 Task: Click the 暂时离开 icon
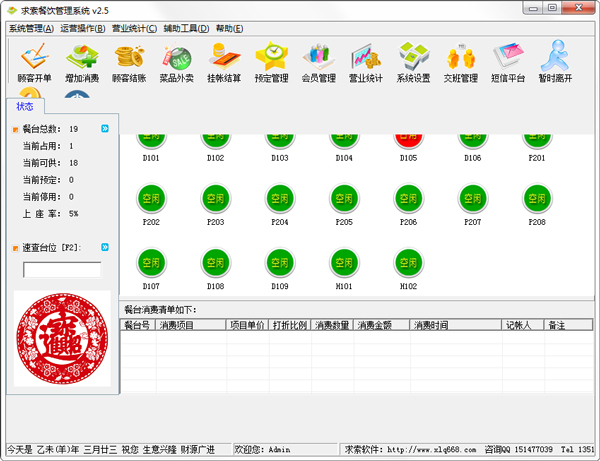tap(557, 60)
